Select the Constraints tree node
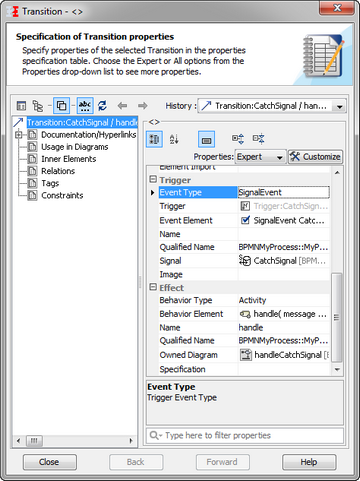This screenshot has height=481, width=360. tap(62, 195)
